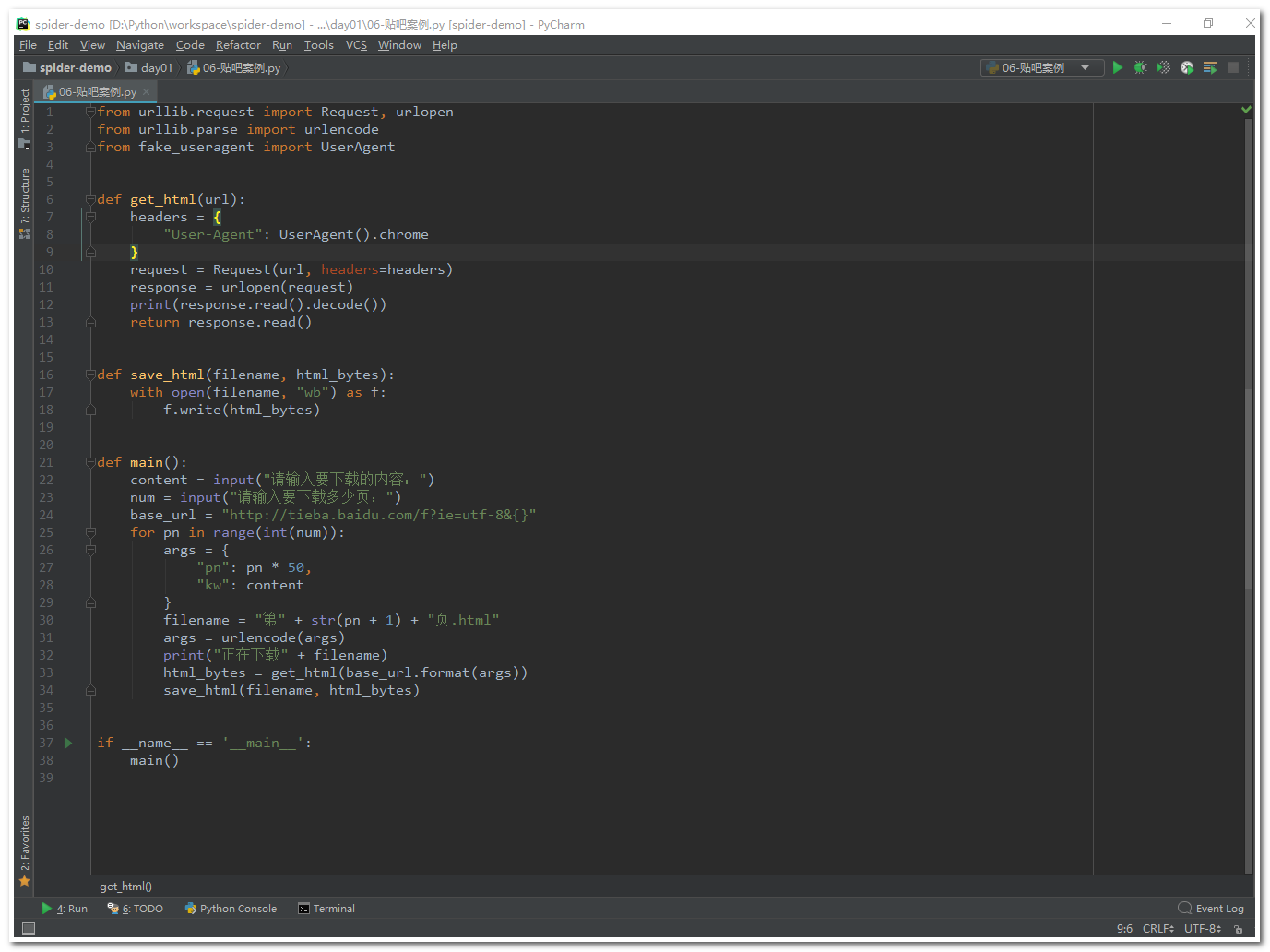Change the CRLF line separator

(1158, 929)
